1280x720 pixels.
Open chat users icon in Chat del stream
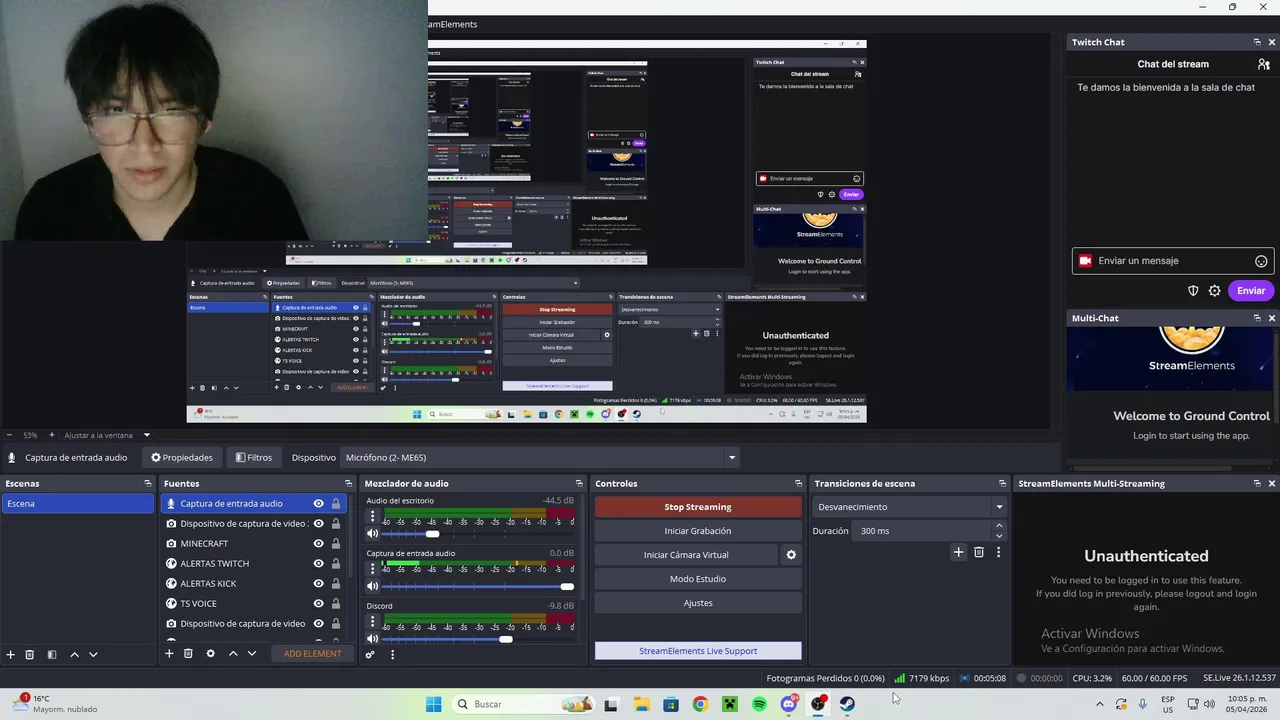(x=1264, y=64)
